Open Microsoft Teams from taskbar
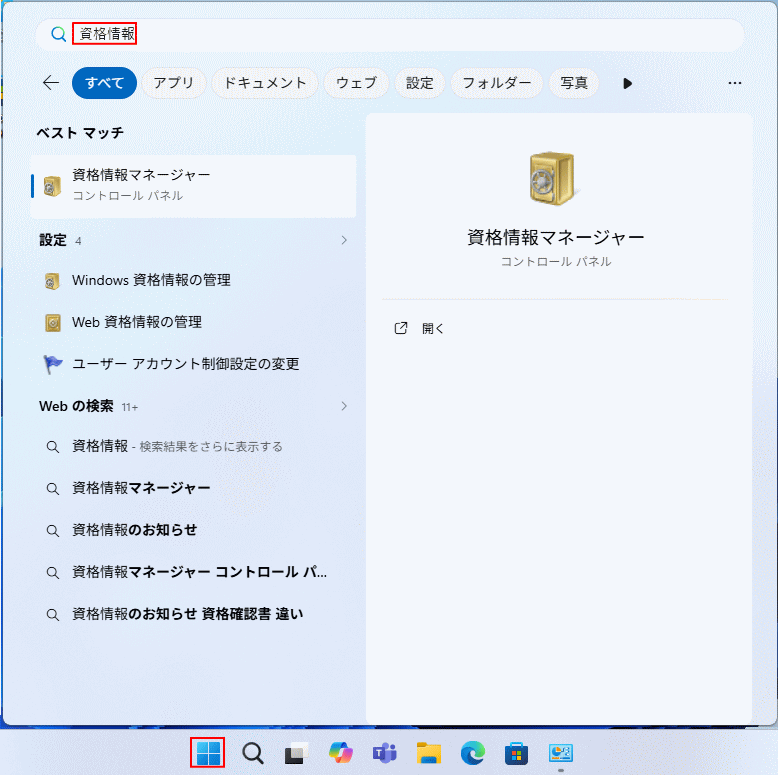 point(385,753)
